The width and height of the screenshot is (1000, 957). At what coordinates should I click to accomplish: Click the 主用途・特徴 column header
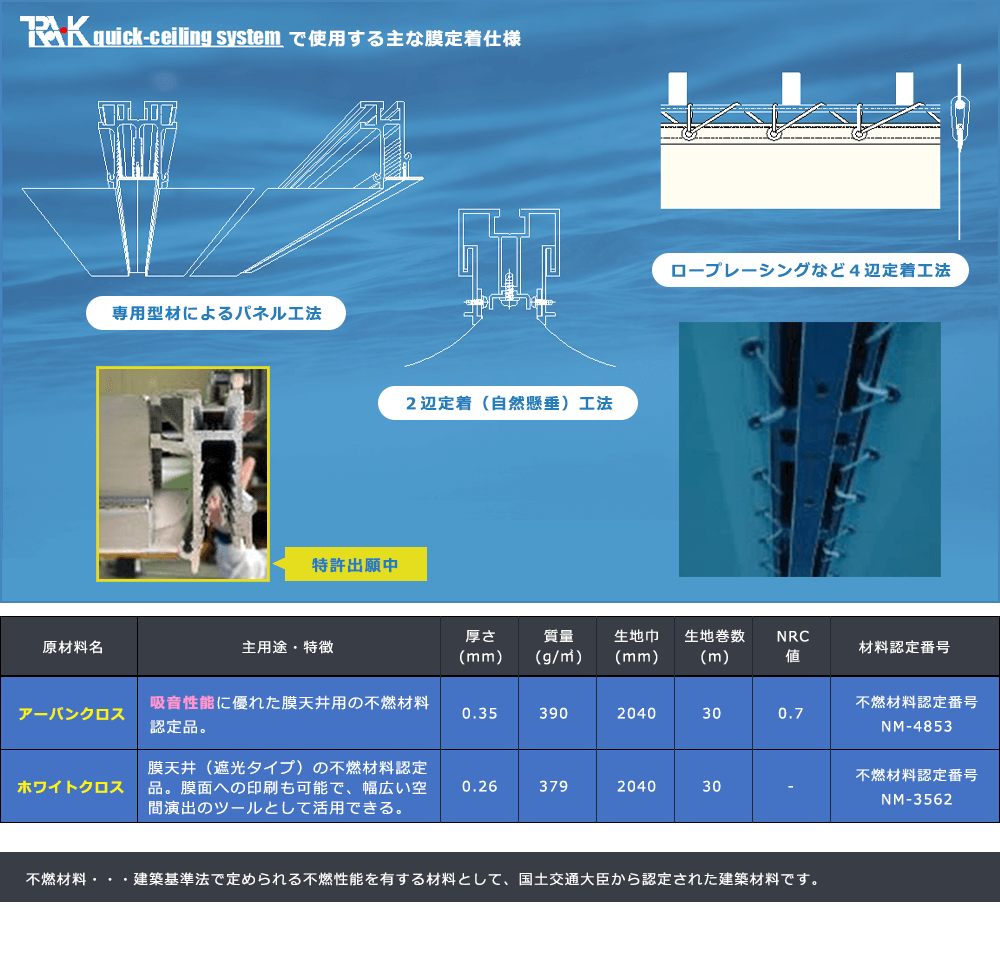click(x=288, y=647)
